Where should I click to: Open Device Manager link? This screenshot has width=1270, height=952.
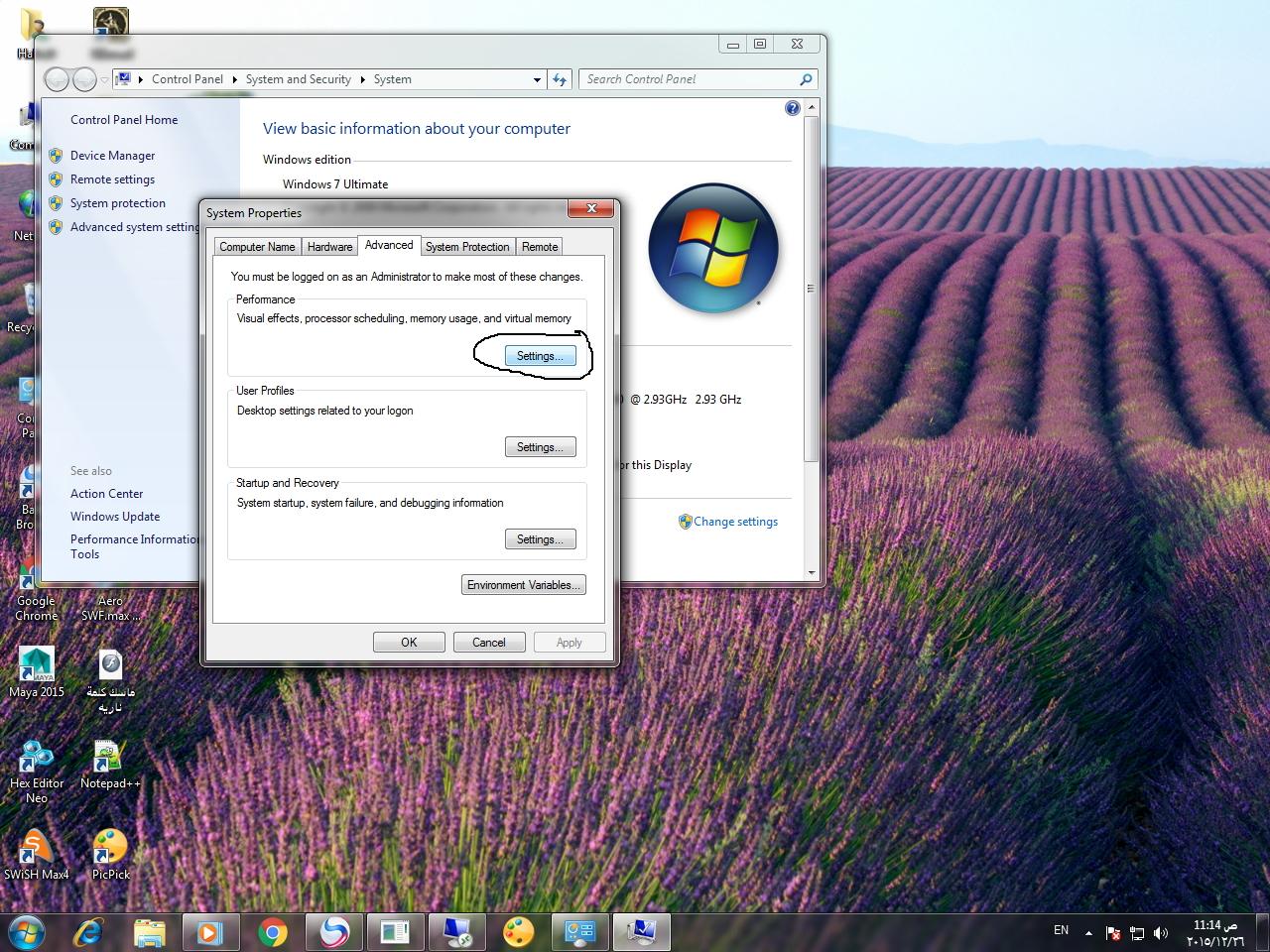(x=112, y=156)
